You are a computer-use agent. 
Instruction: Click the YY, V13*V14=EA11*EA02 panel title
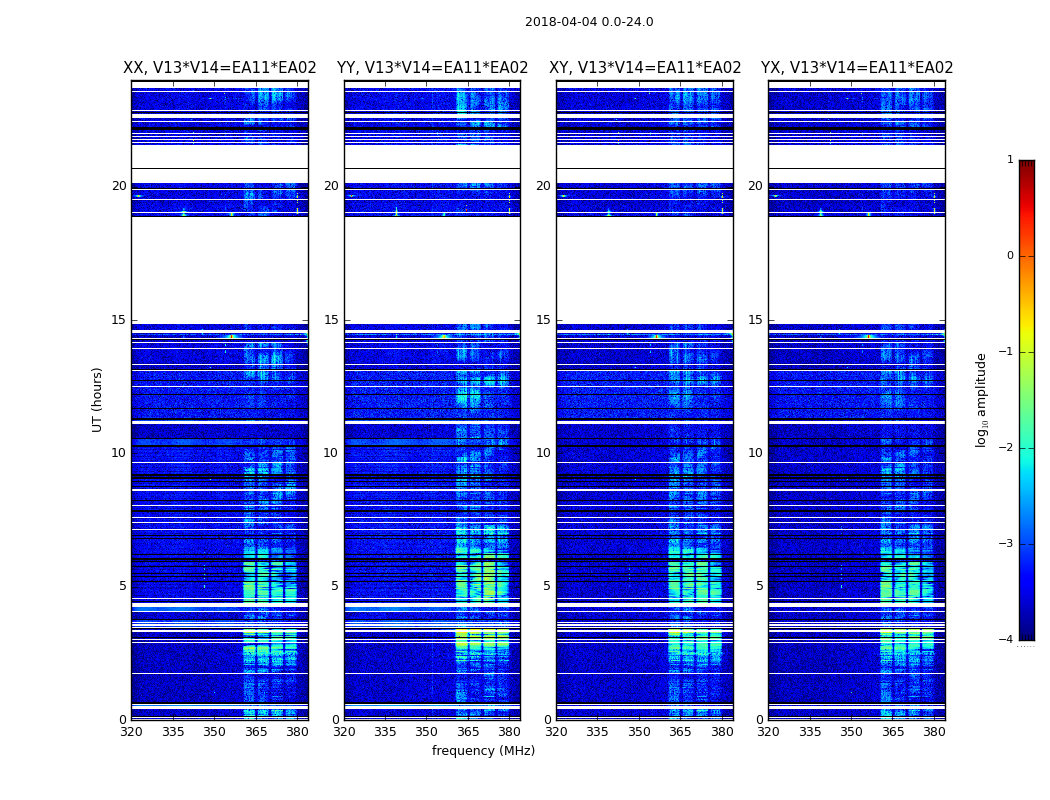(x=433, y=68)
